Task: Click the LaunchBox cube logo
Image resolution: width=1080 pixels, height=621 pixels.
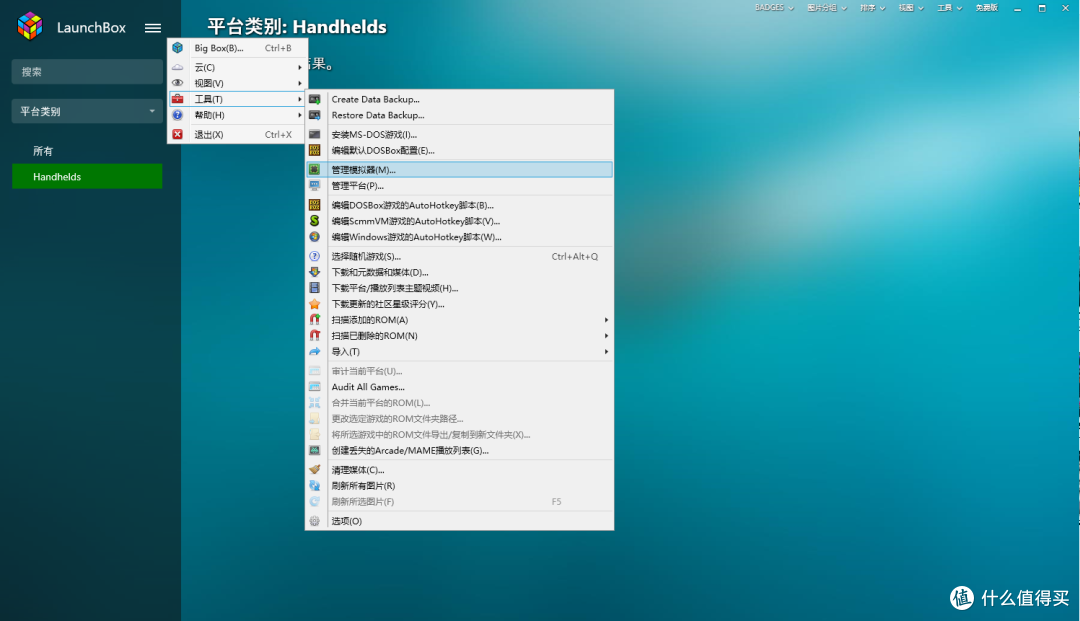Action: click(x=30, y=26)
